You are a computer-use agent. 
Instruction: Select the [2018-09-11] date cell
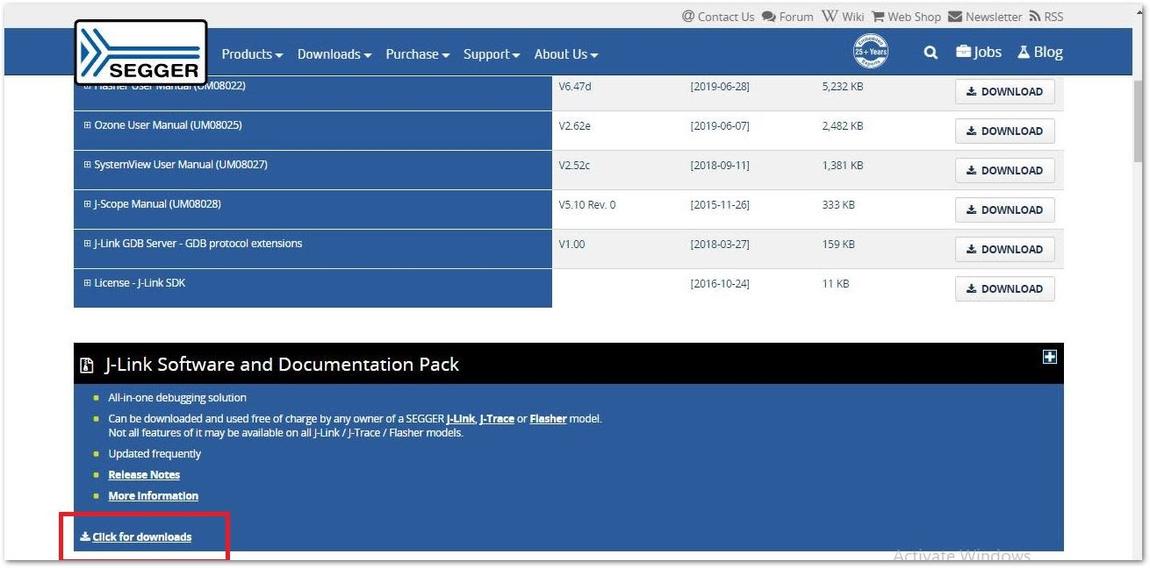tap(719, 166)
